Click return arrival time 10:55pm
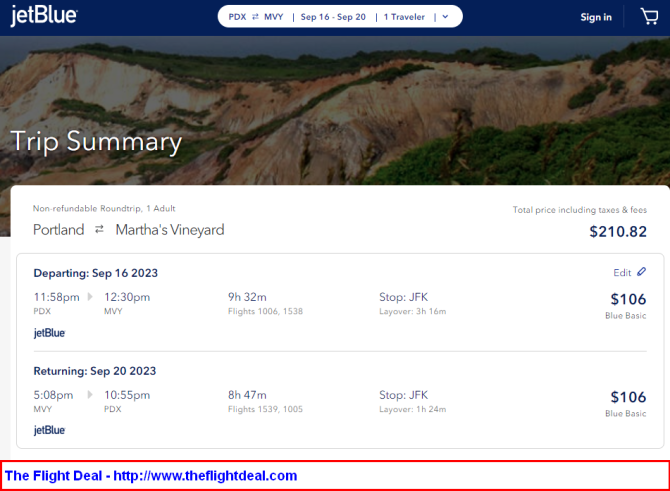The height and width of the screenshot is (491, 670). tap(127, 395)
